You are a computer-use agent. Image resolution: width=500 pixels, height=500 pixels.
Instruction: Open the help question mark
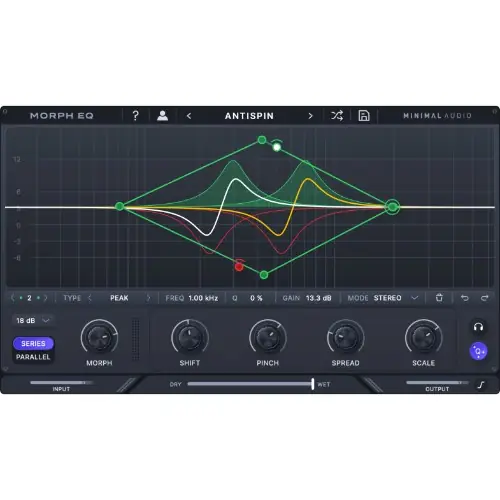click(135, 116)
